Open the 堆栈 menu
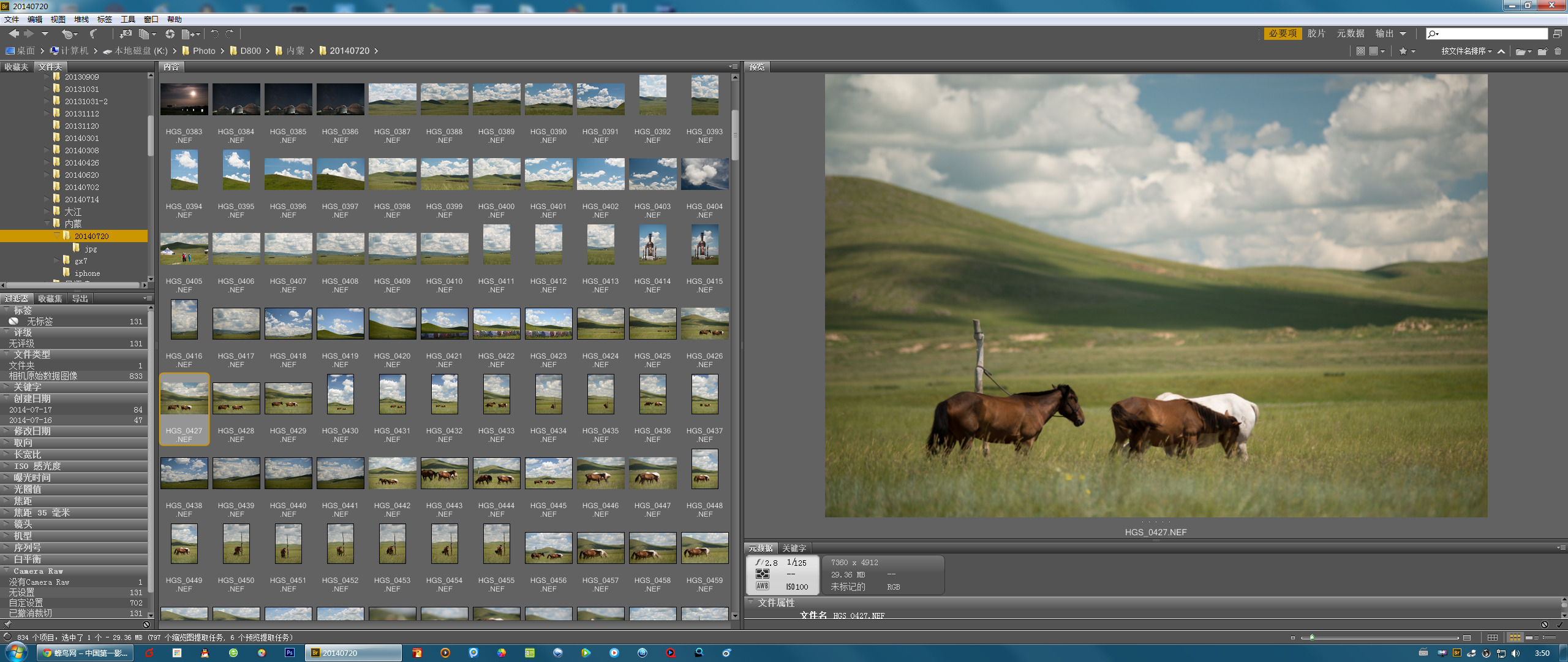Image resolution: width=1568 pixels, height=662 pixels. click(x=81, y=20)
